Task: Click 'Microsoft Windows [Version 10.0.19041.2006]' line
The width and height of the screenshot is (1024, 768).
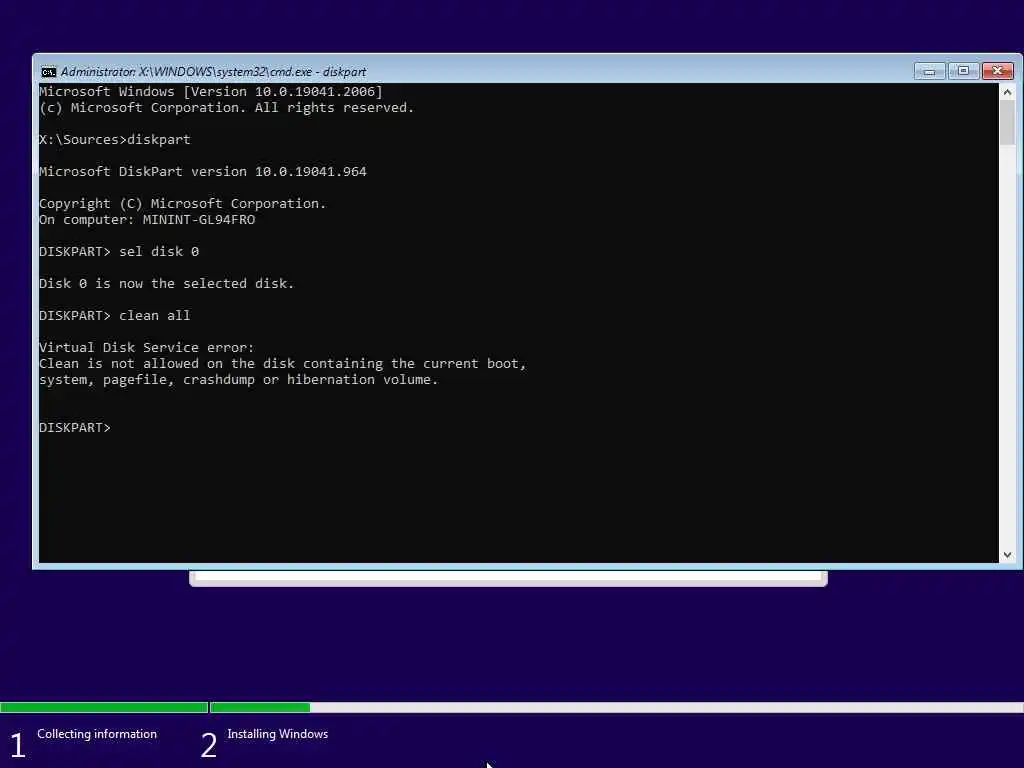Action: pos(211,92)
